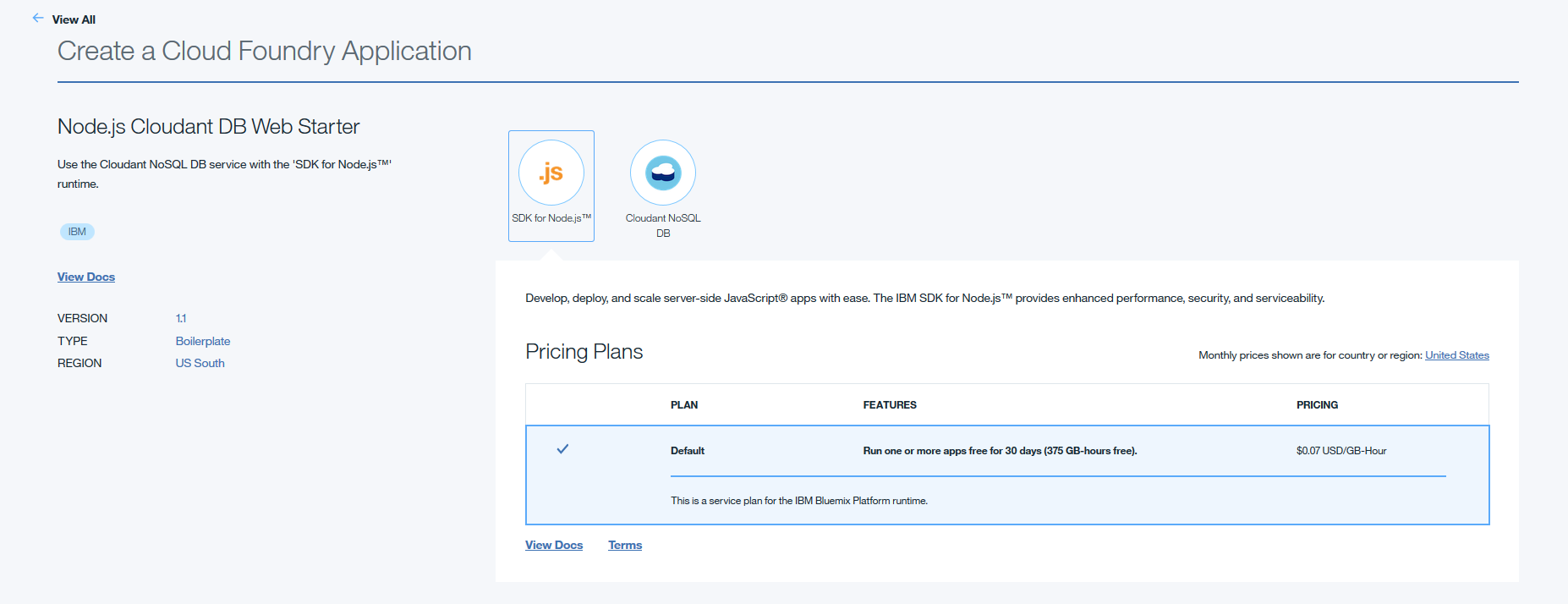Viewport: 1568px width, 604px height.
Task: Click the SDK for Node.js™ label
Action: coord(551,218)
